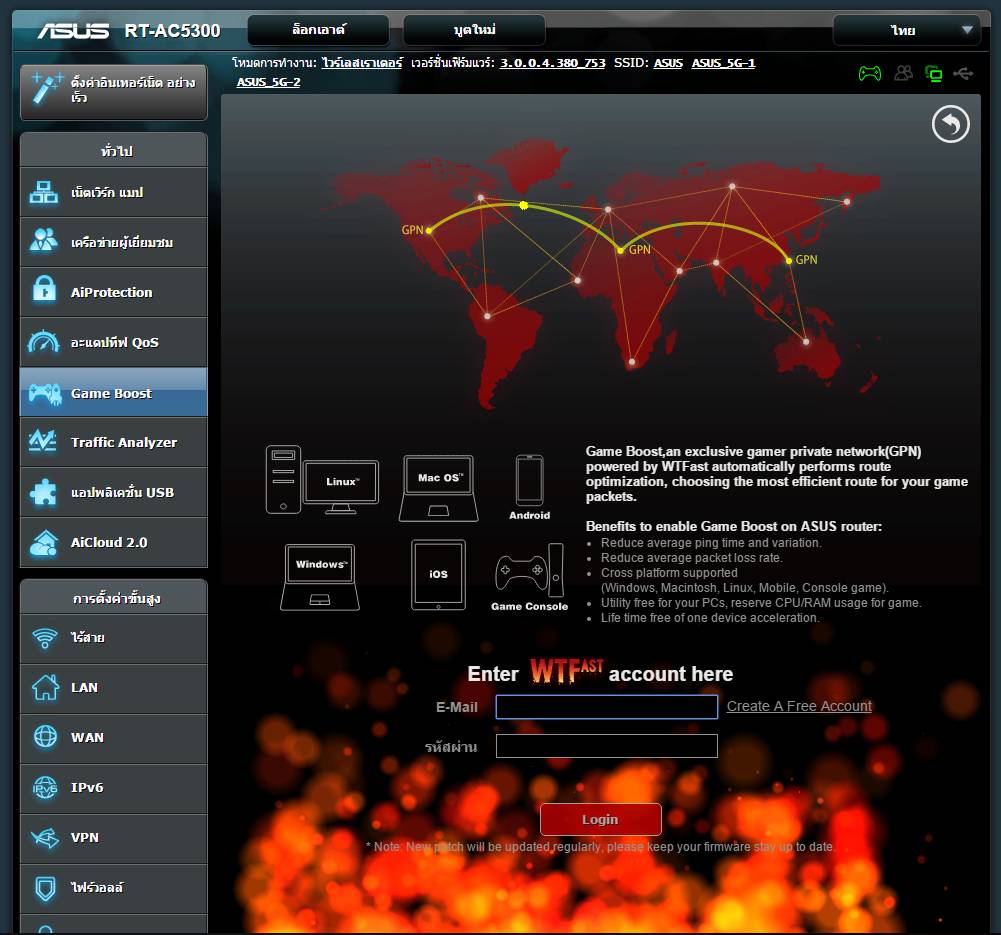
Task: Click the ล็อกเอาต์ logout button
Action: (319, 30)
